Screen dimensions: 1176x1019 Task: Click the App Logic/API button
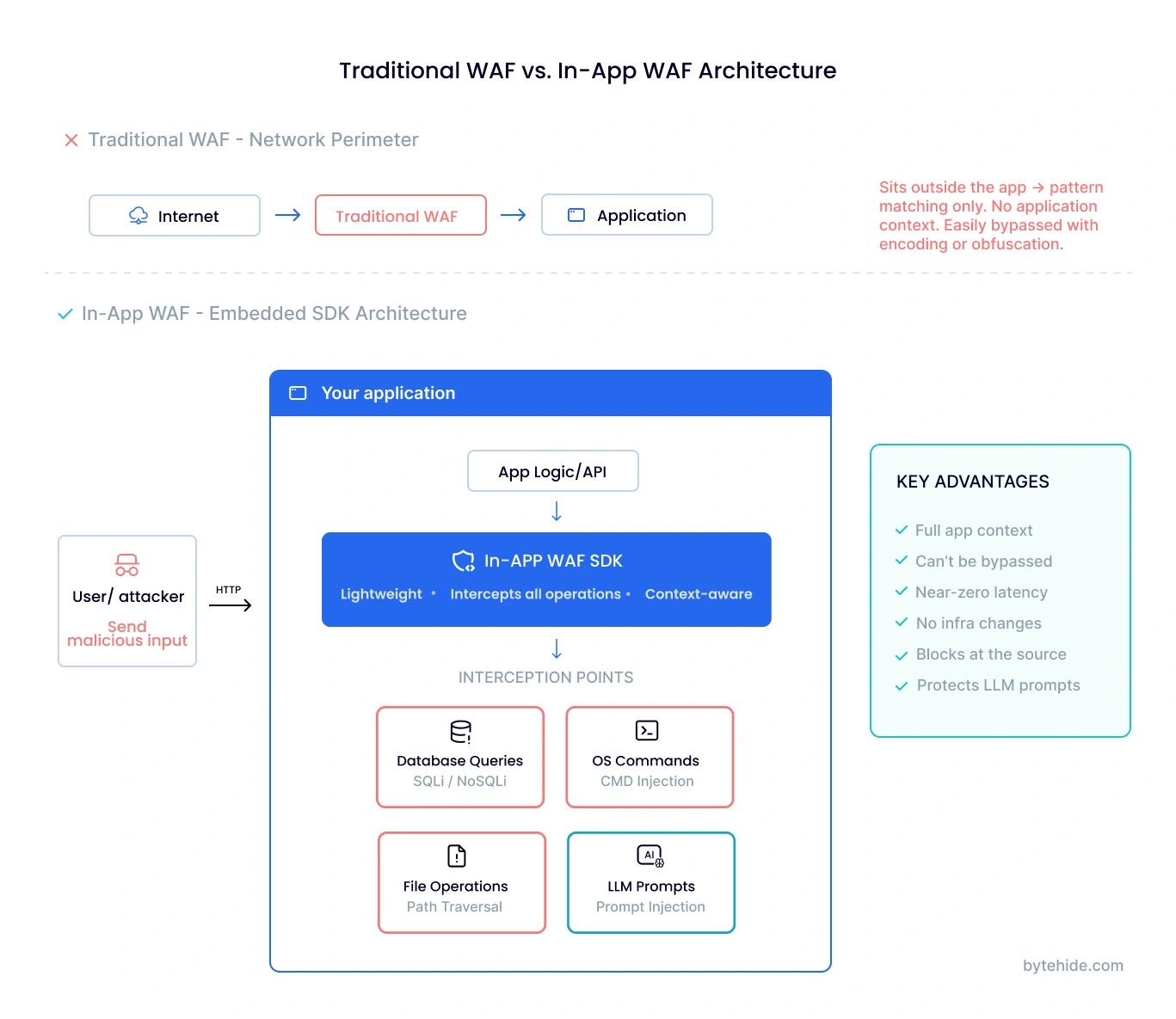[x=552, y=470]
